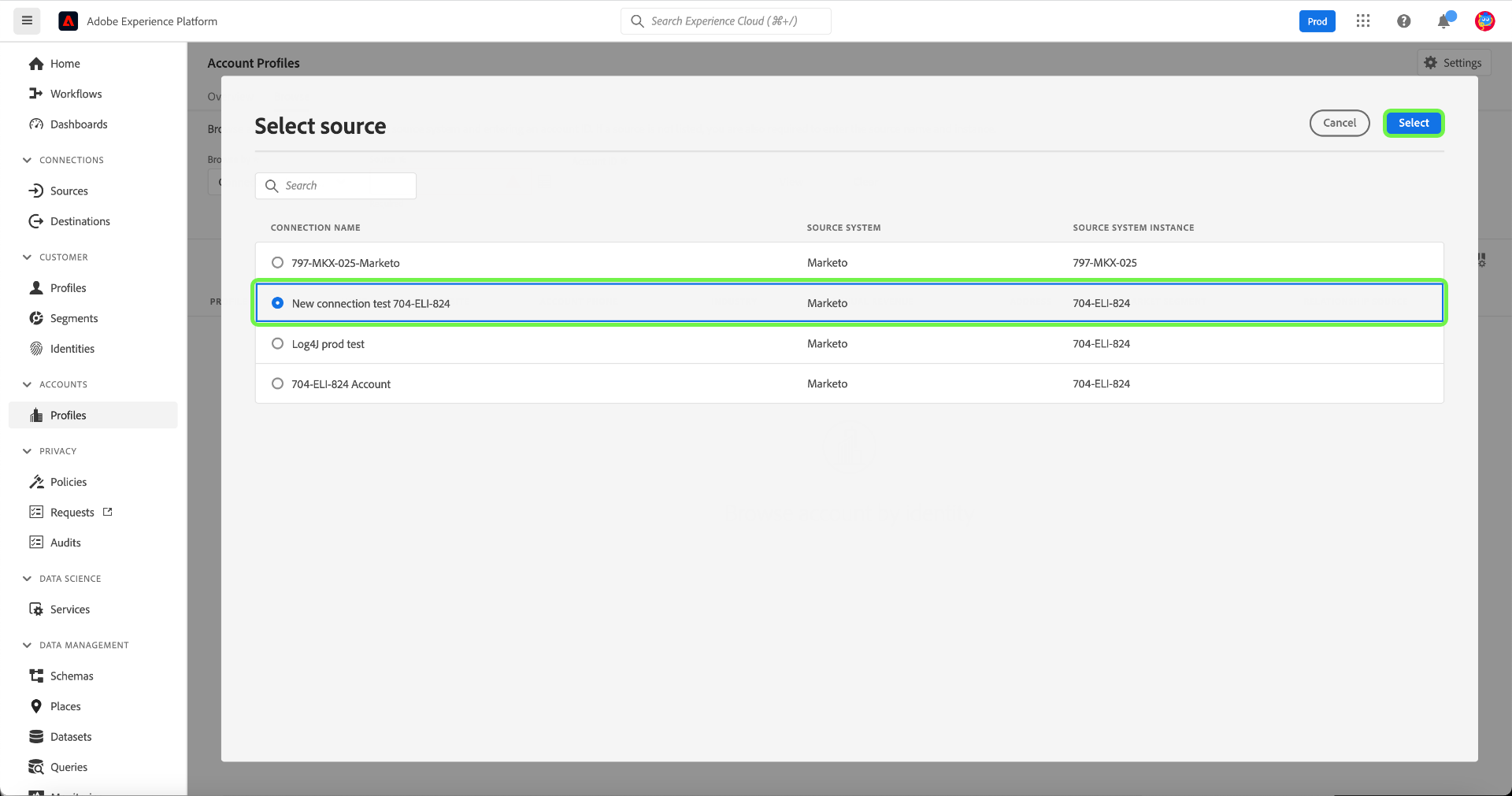Click the Places pin icon
The width and height of the screenshot is (1512, 796).
tap(36, 706)
